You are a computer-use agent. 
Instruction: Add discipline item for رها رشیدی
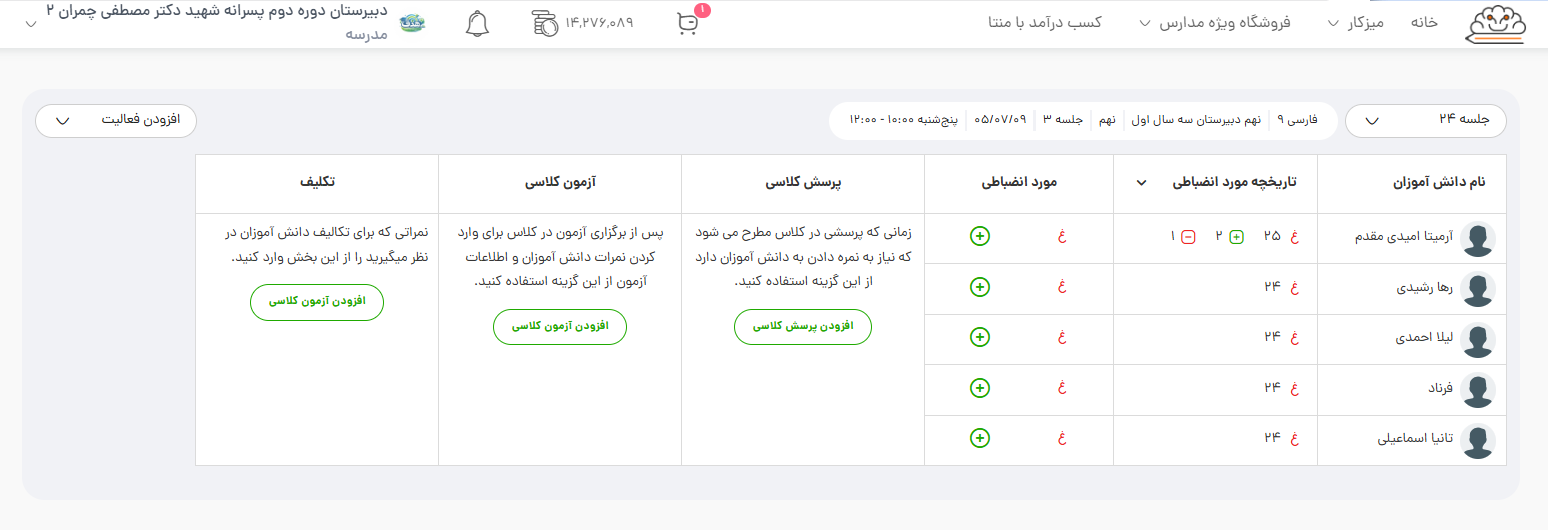pos(979,287)
